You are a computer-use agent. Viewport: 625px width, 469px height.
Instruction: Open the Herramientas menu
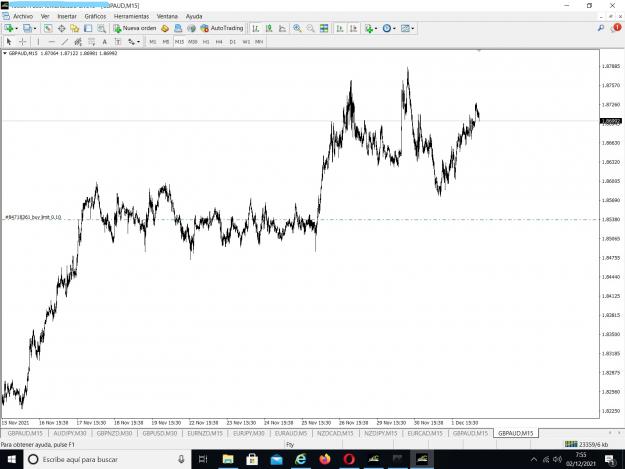[132, 16]
